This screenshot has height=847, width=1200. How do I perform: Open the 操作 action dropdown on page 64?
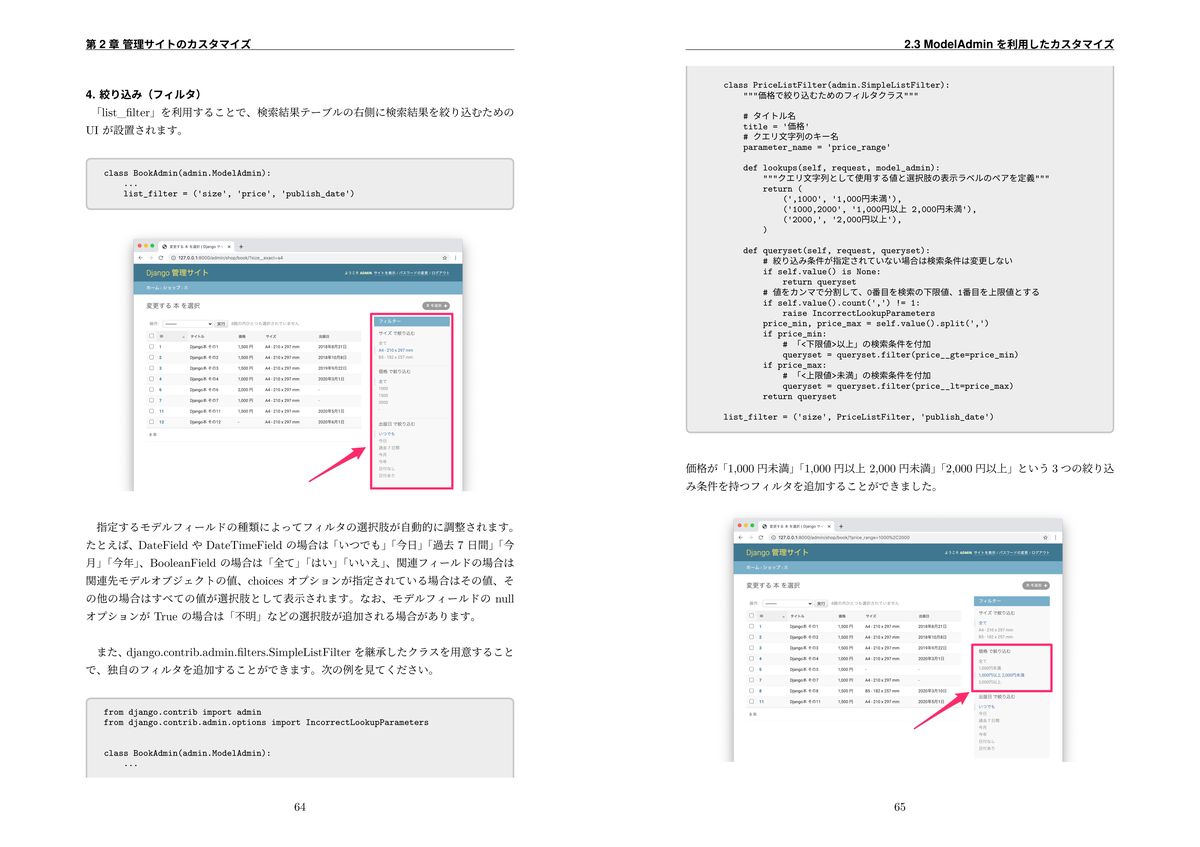(188, 324)
